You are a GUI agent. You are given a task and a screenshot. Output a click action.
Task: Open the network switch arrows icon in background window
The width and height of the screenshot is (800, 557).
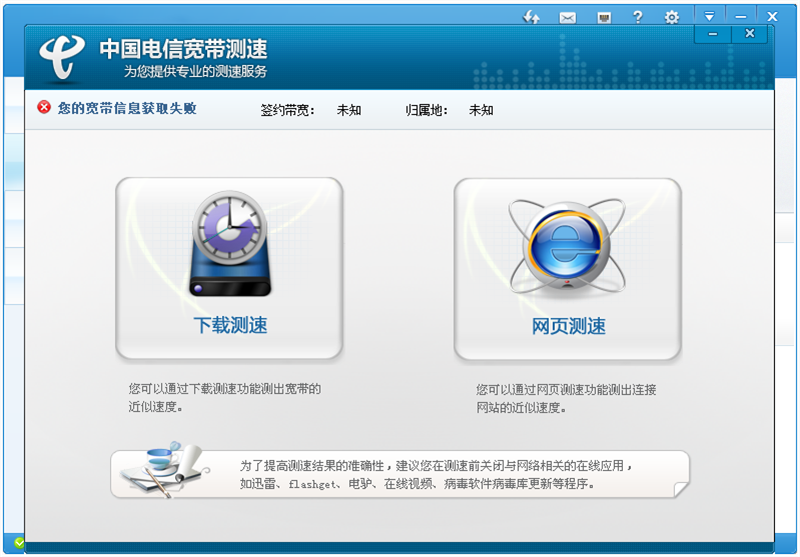(x=531, y=17)
